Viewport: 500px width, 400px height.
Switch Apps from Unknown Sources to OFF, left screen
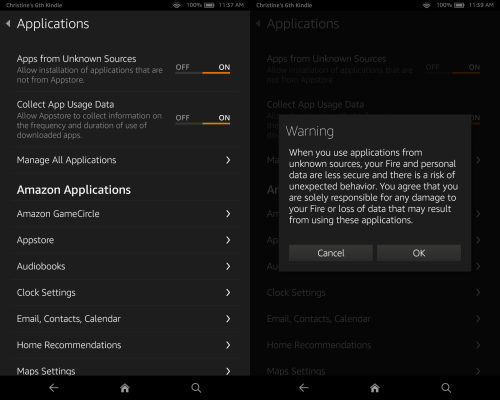point(182,67)
